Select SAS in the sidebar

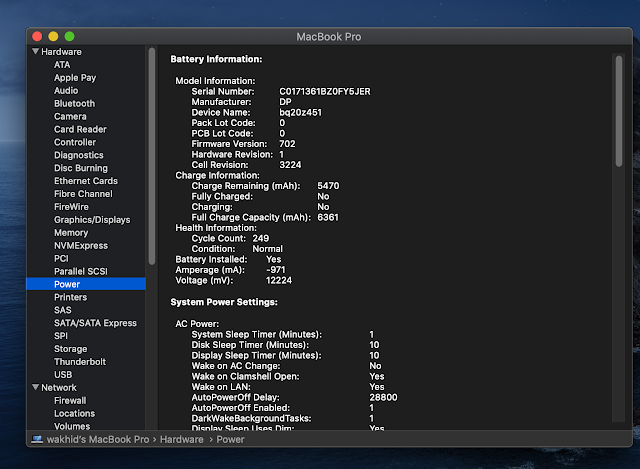point(63,310)
